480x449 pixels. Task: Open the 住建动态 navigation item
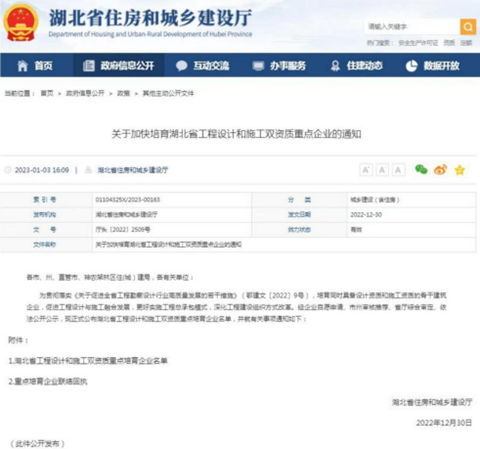(357, 66)
